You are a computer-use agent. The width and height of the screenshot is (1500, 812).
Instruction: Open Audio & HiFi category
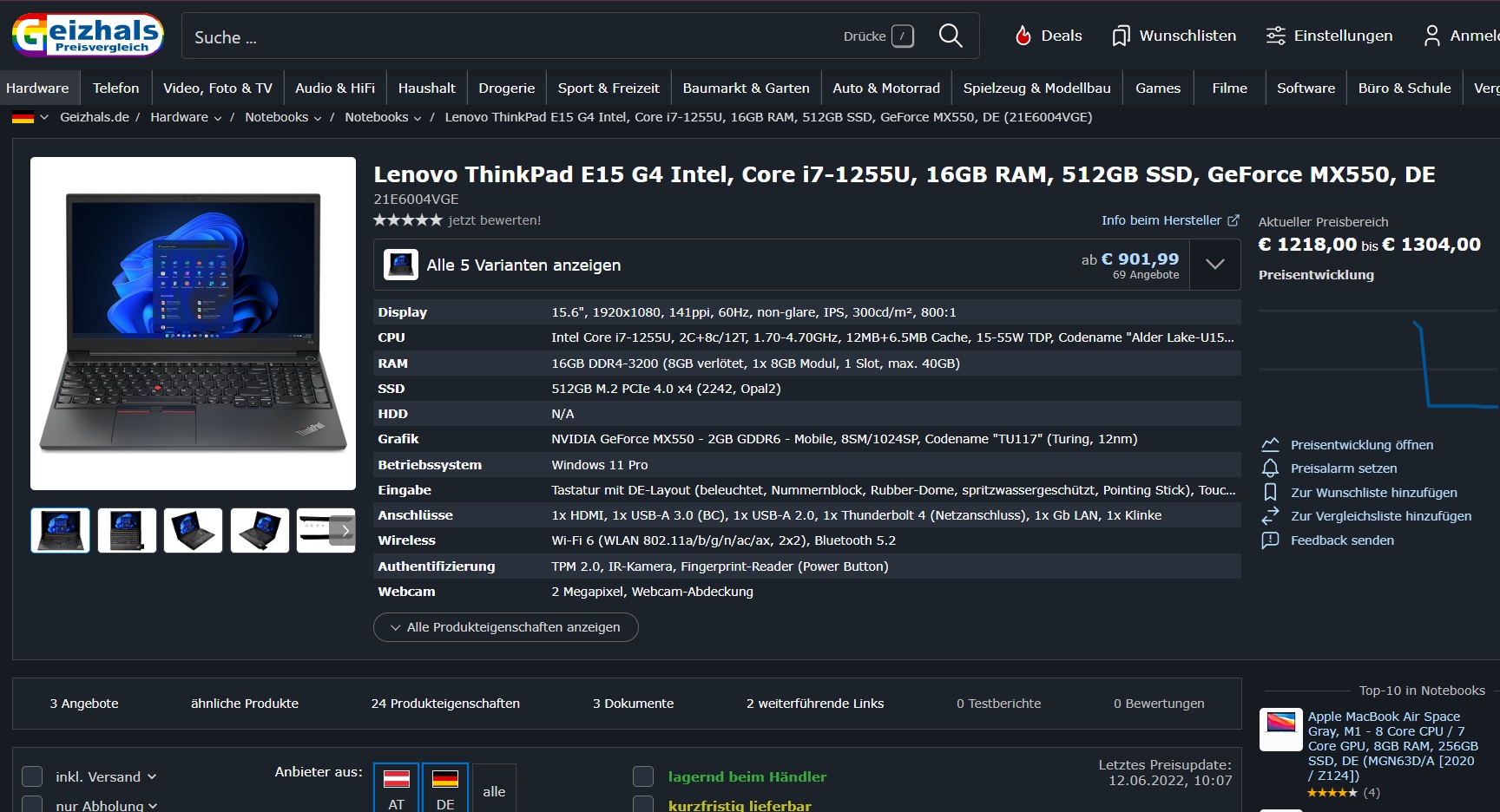tap(335, 88)
